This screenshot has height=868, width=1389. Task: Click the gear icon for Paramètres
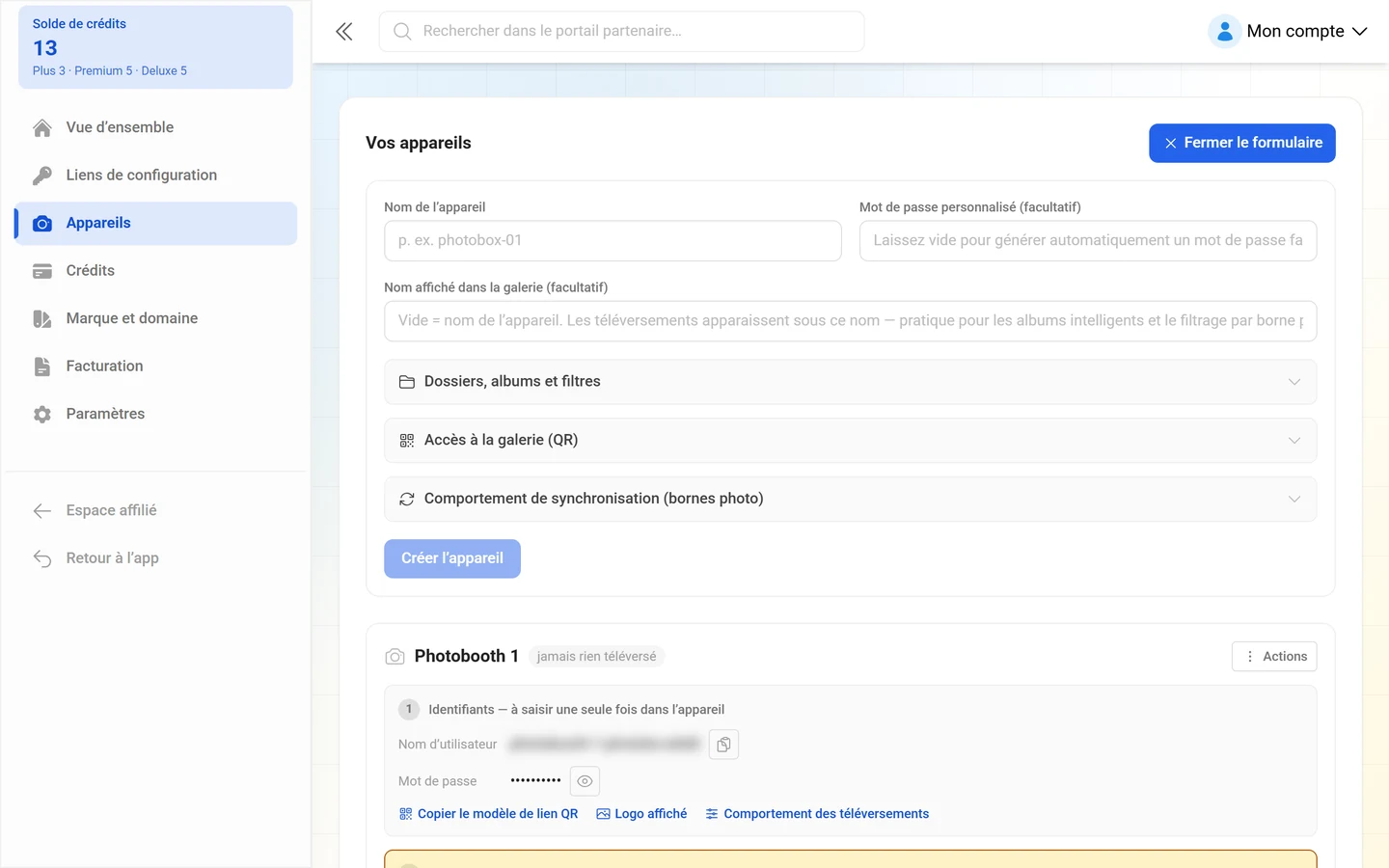[x=42, y=415]
